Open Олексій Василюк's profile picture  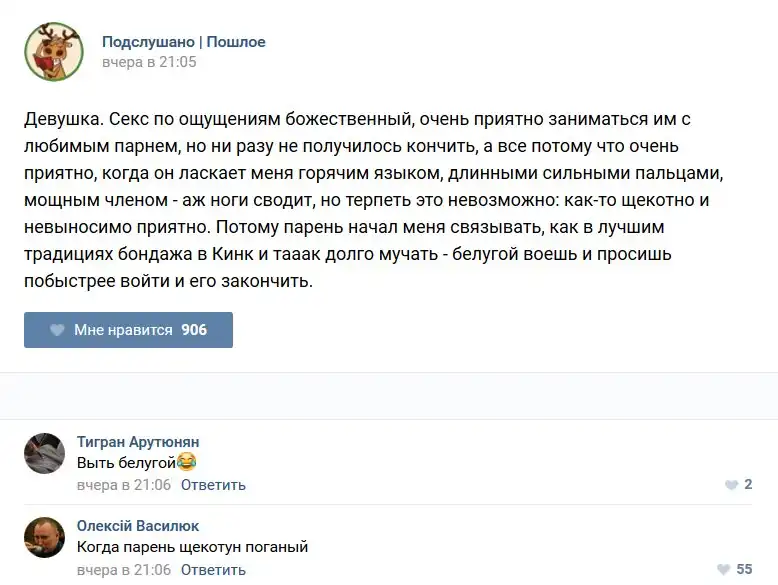click(x=44, y=537)
